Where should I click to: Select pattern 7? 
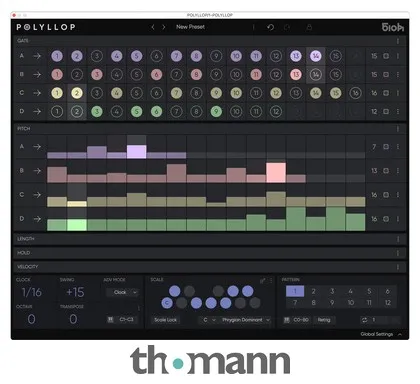point(295,303)
